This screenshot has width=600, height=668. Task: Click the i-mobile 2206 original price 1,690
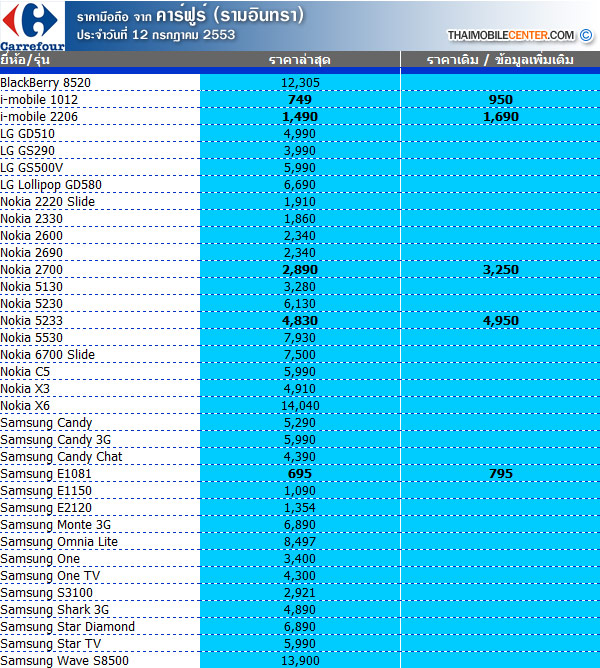pyautogui.click(x=500, y=117)
